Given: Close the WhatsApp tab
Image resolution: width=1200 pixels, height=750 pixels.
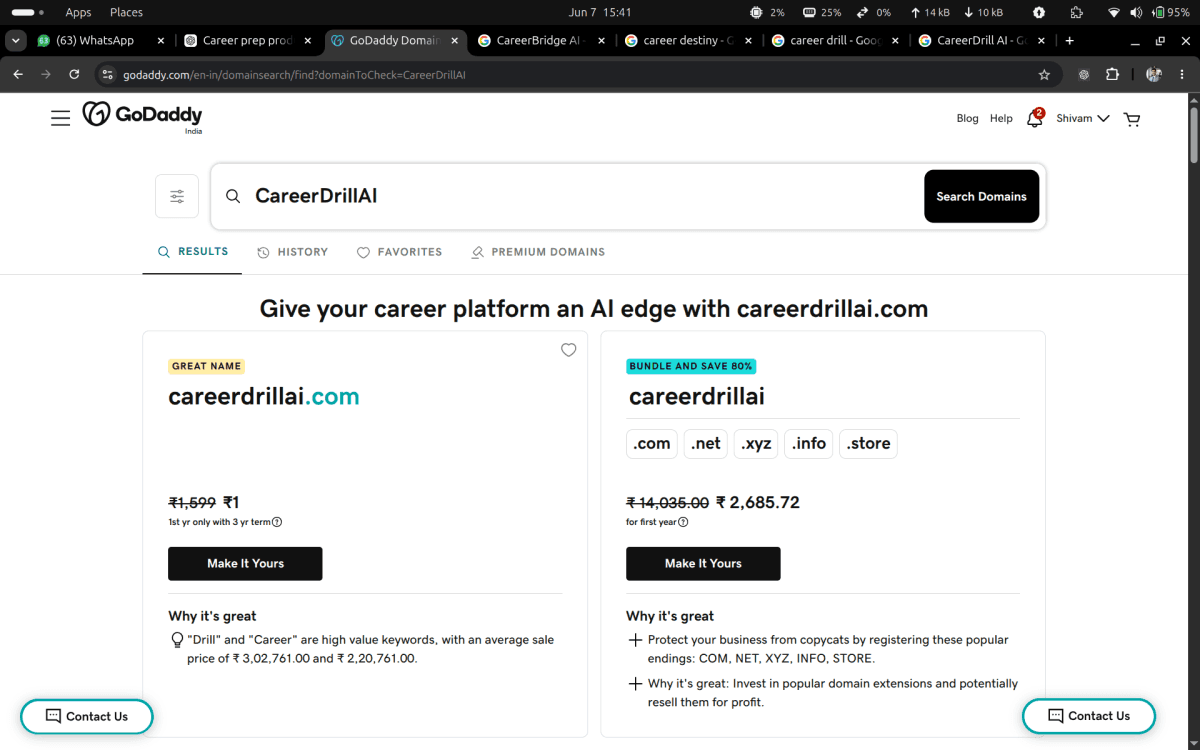Looking at the screenshot, I should [x=160, y=41].
